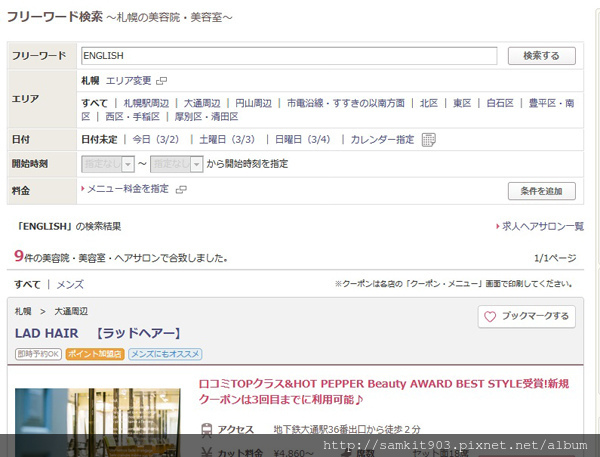Click the 条件を追加 button
Image resolution: width=600 pixels, height=457 pixels.
[x=541, y=191]
